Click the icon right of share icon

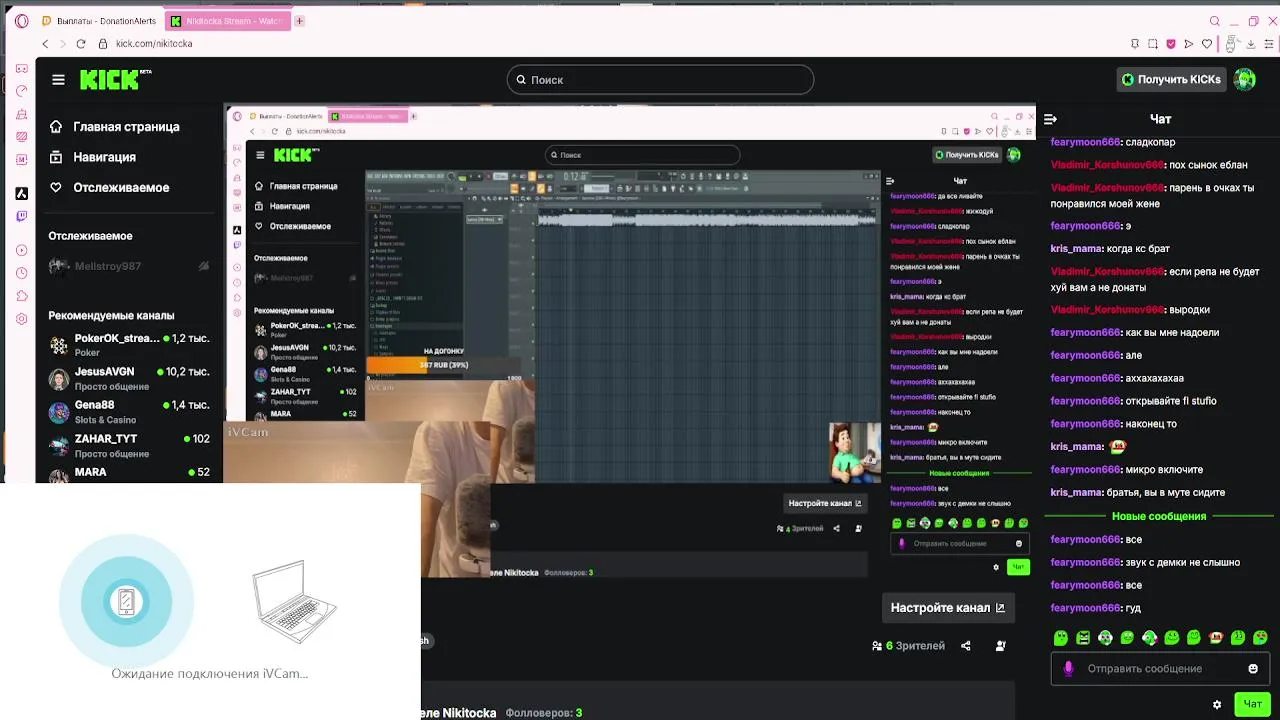click(1000, 646)
